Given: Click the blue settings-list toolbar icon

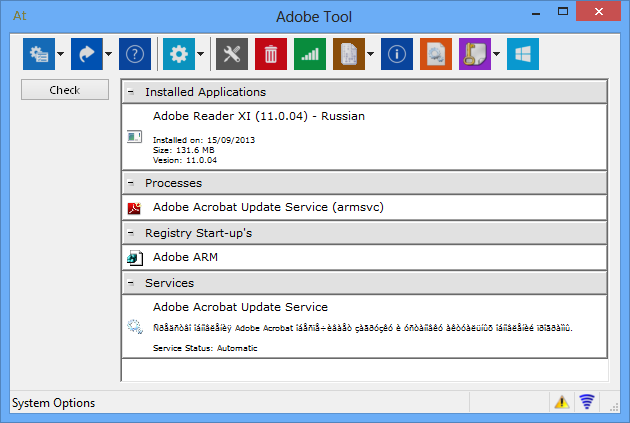Looking at the screenshot, I should pos(39,54).
